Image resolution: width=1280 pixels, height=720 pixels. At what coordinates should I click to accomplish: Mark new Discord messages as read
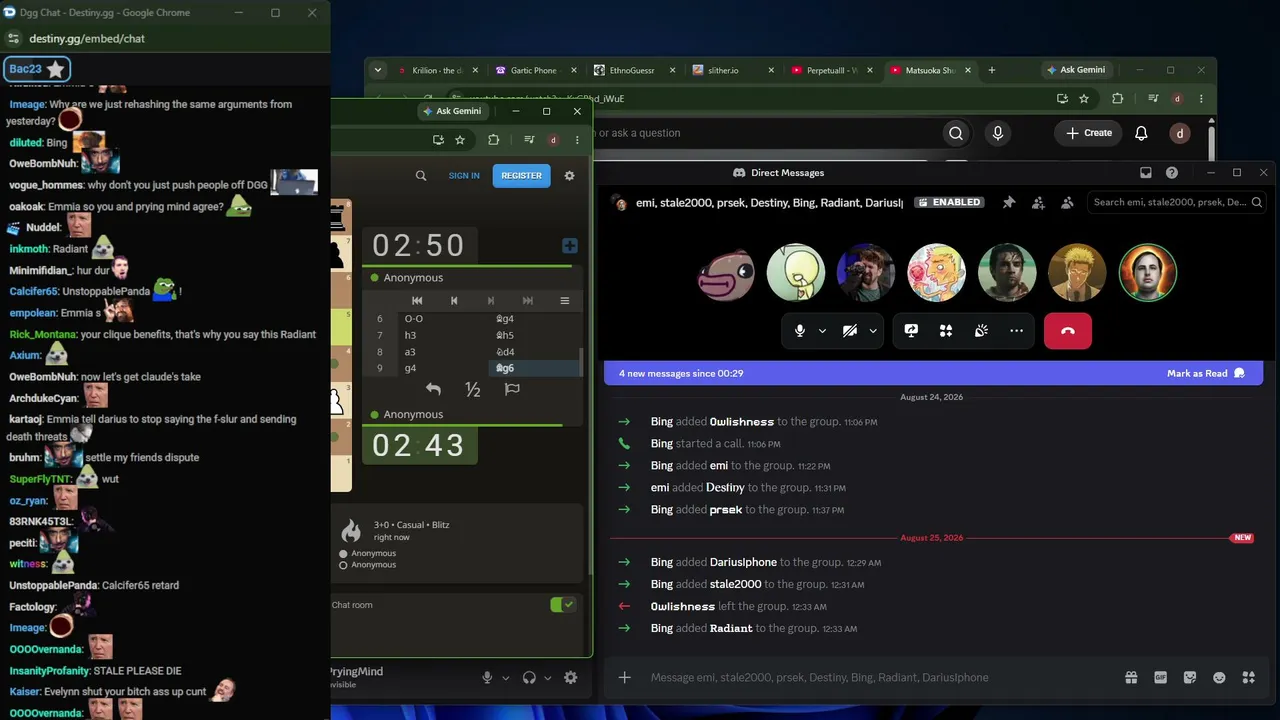point(1205,373)
